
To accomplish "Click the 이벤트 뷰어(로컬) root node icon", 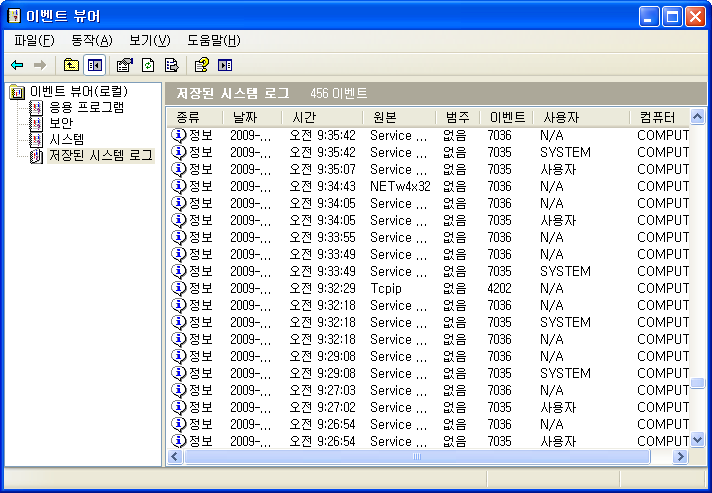I will click(17, 92).
